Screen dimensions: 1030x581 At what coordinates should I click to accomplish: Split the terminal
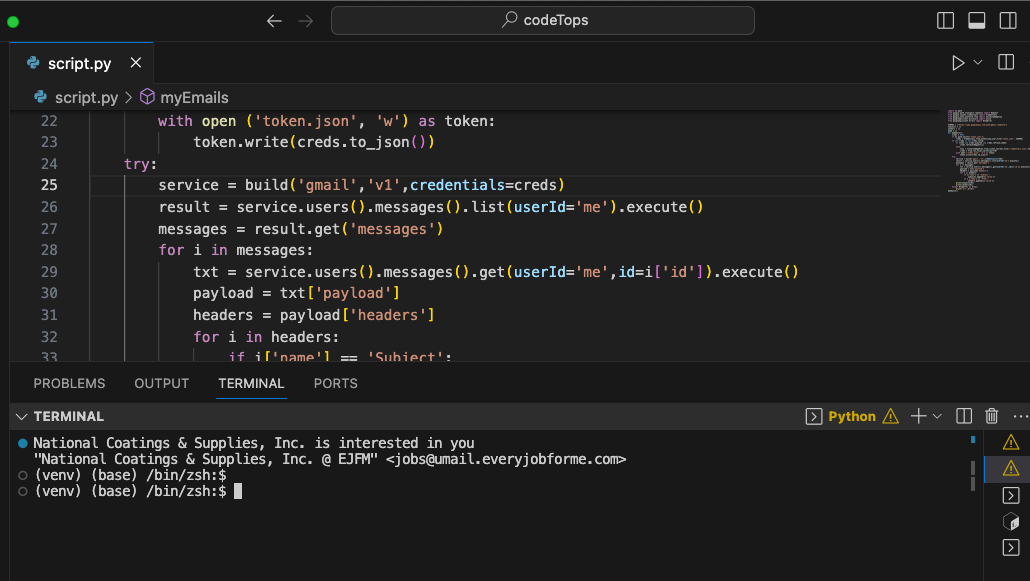coord(964,416)
